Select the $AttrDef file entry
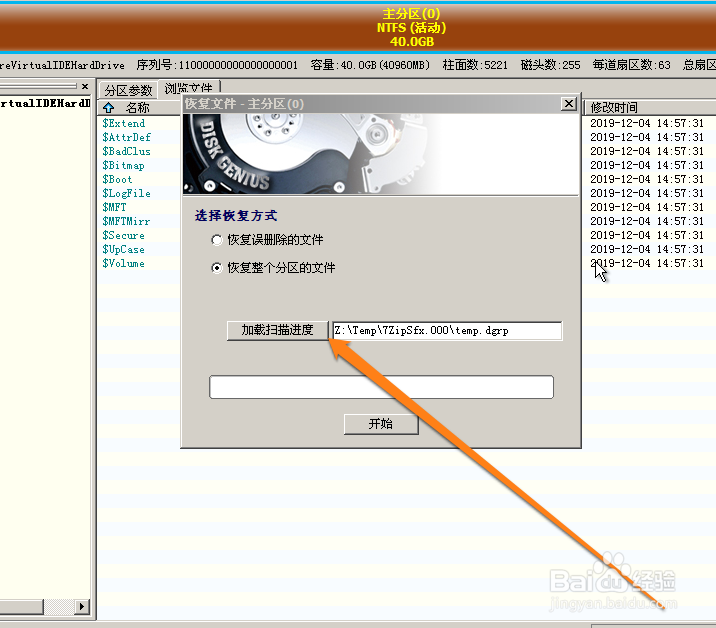 pyautogui.click(x=126, y=137)
